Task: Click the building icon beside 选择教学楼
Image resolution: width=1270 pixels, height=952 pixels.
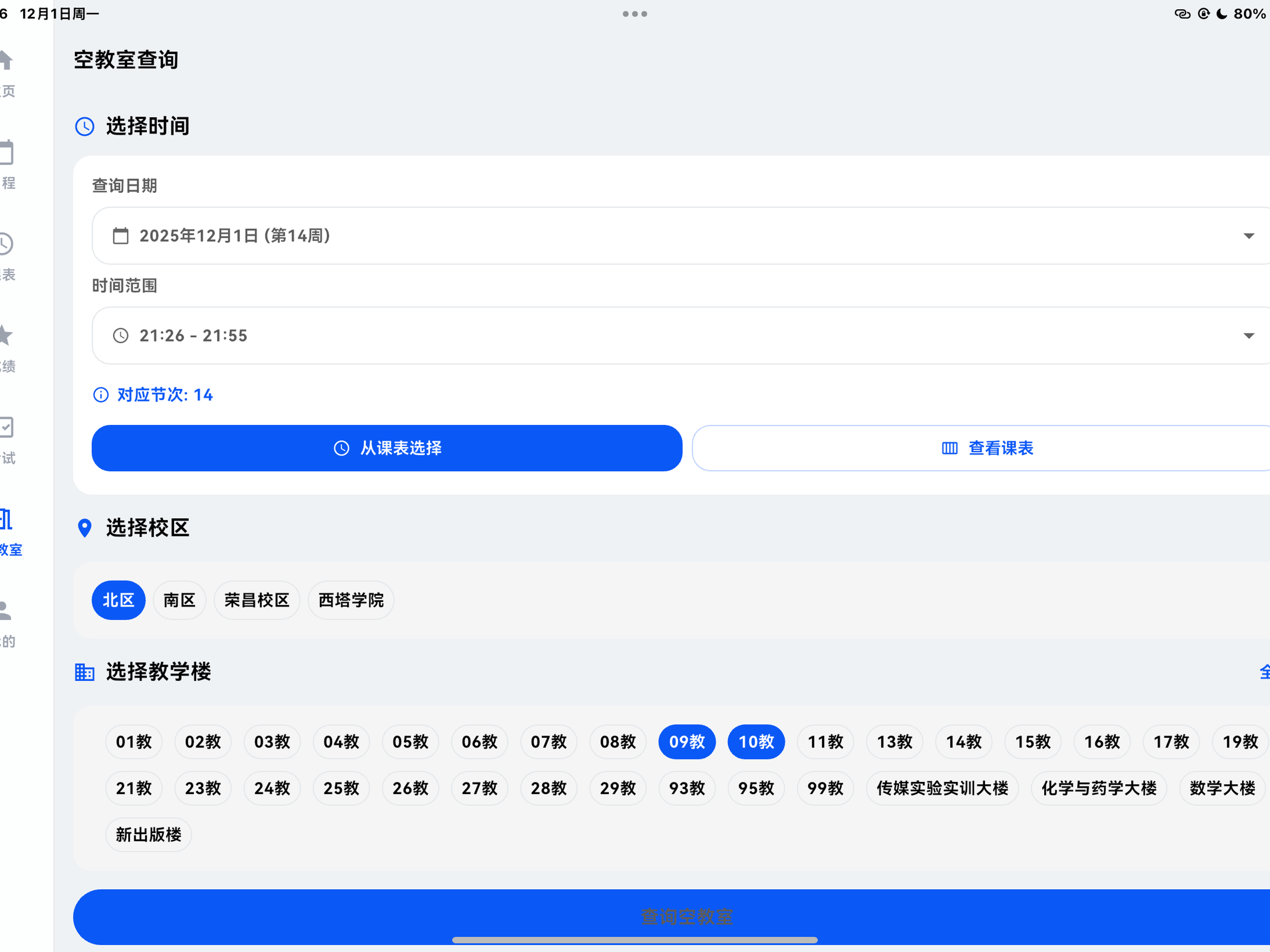Action: (x=85, y=672)
